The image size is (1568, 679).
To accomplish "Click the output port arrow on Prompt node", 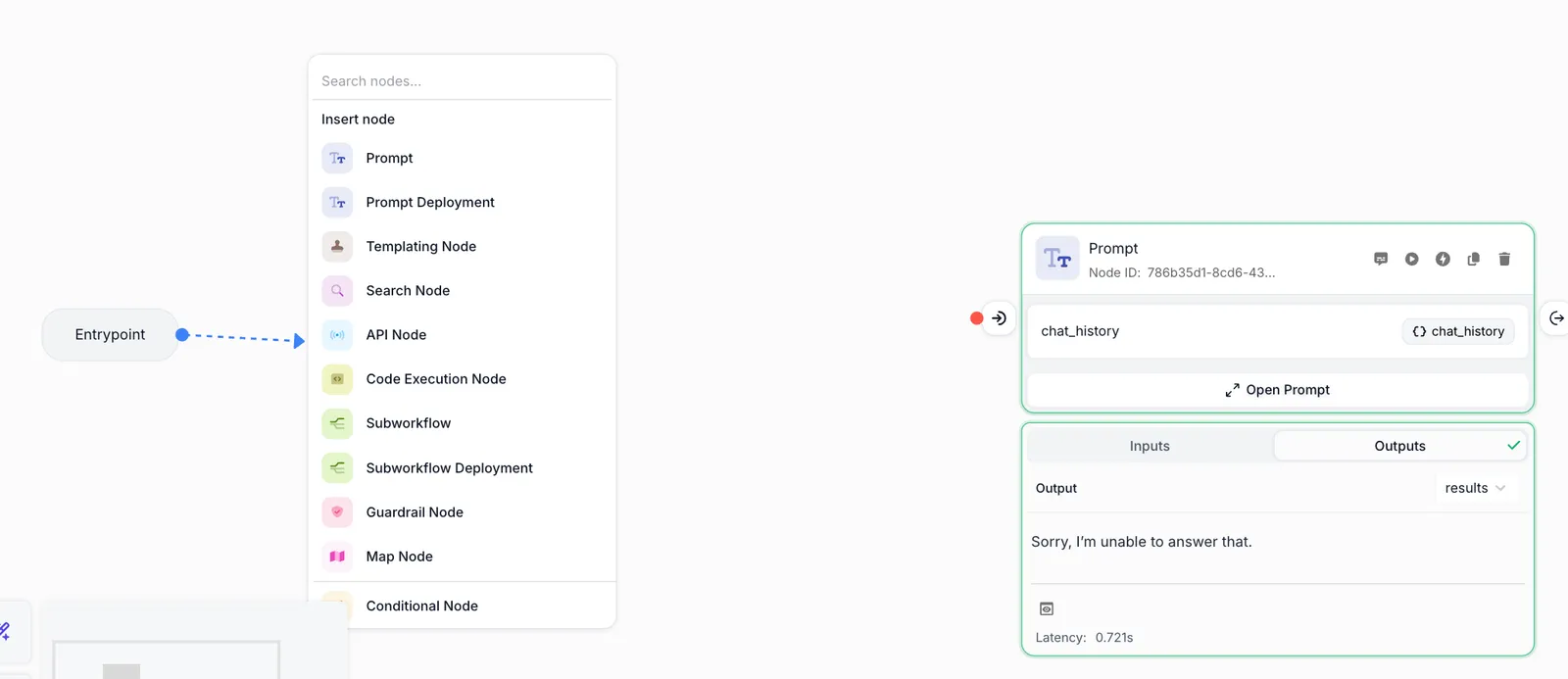I will [1556, 317].
